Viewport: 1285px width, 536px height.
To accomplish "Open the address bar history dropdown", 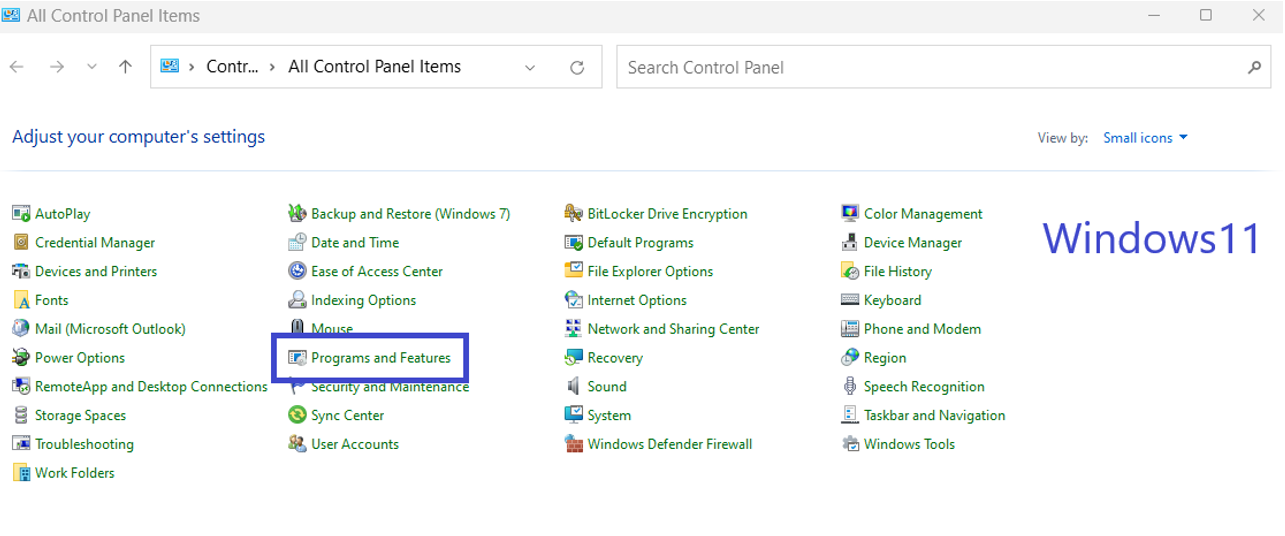I will point(530,68).
